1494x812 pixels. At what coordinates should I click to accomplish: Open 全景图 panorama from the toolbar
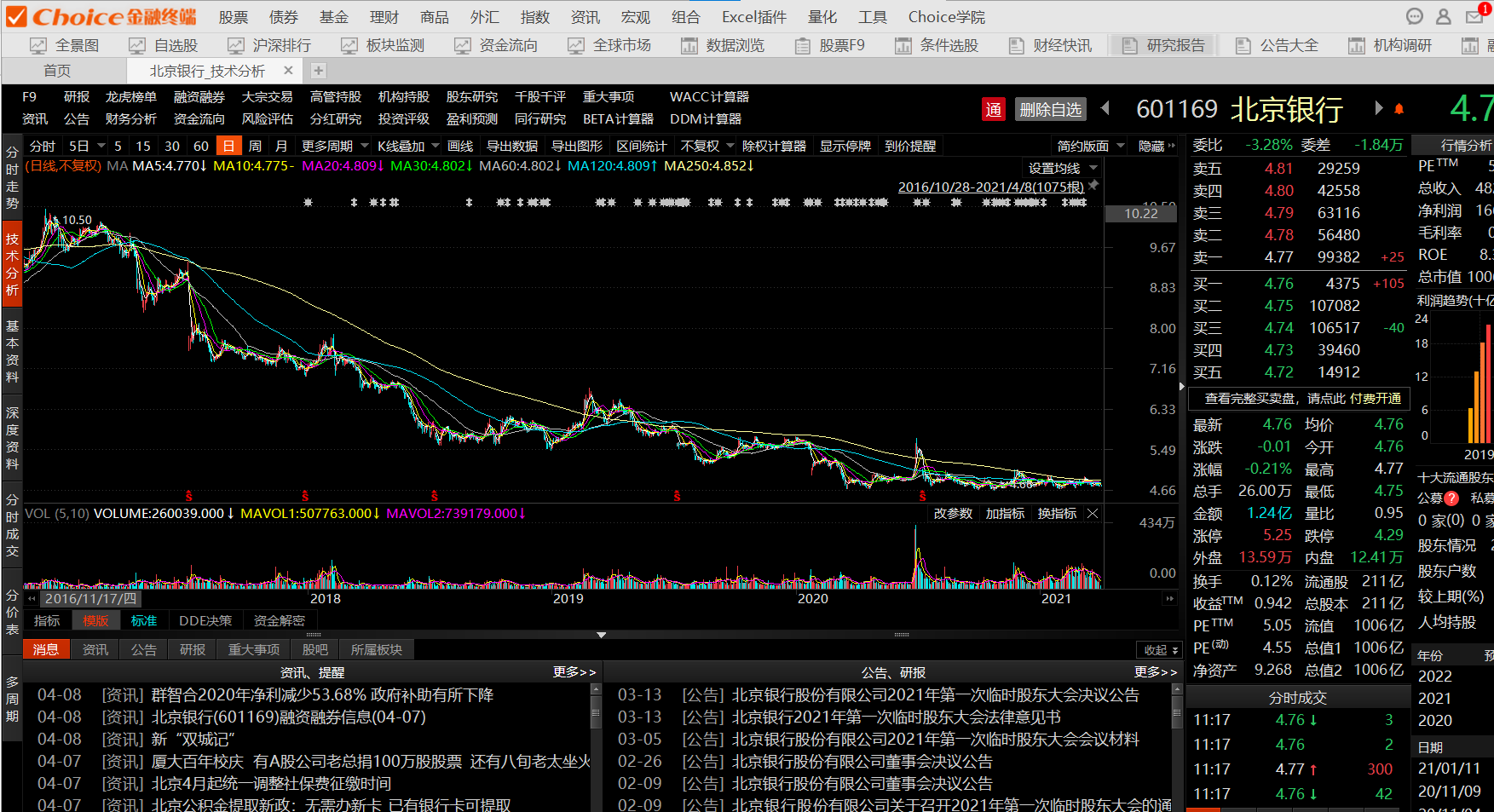65,45
